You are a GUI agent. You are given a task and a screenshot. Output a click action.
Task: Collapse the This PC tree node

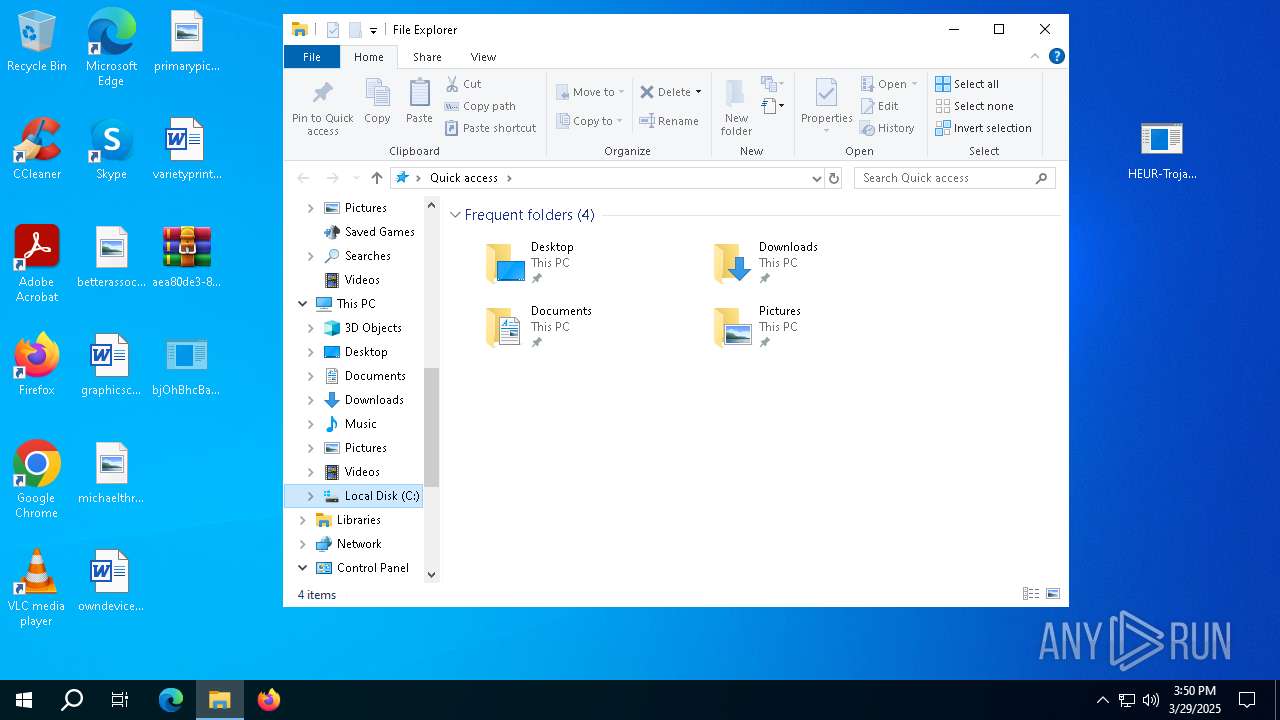click(x=302, y=304)
